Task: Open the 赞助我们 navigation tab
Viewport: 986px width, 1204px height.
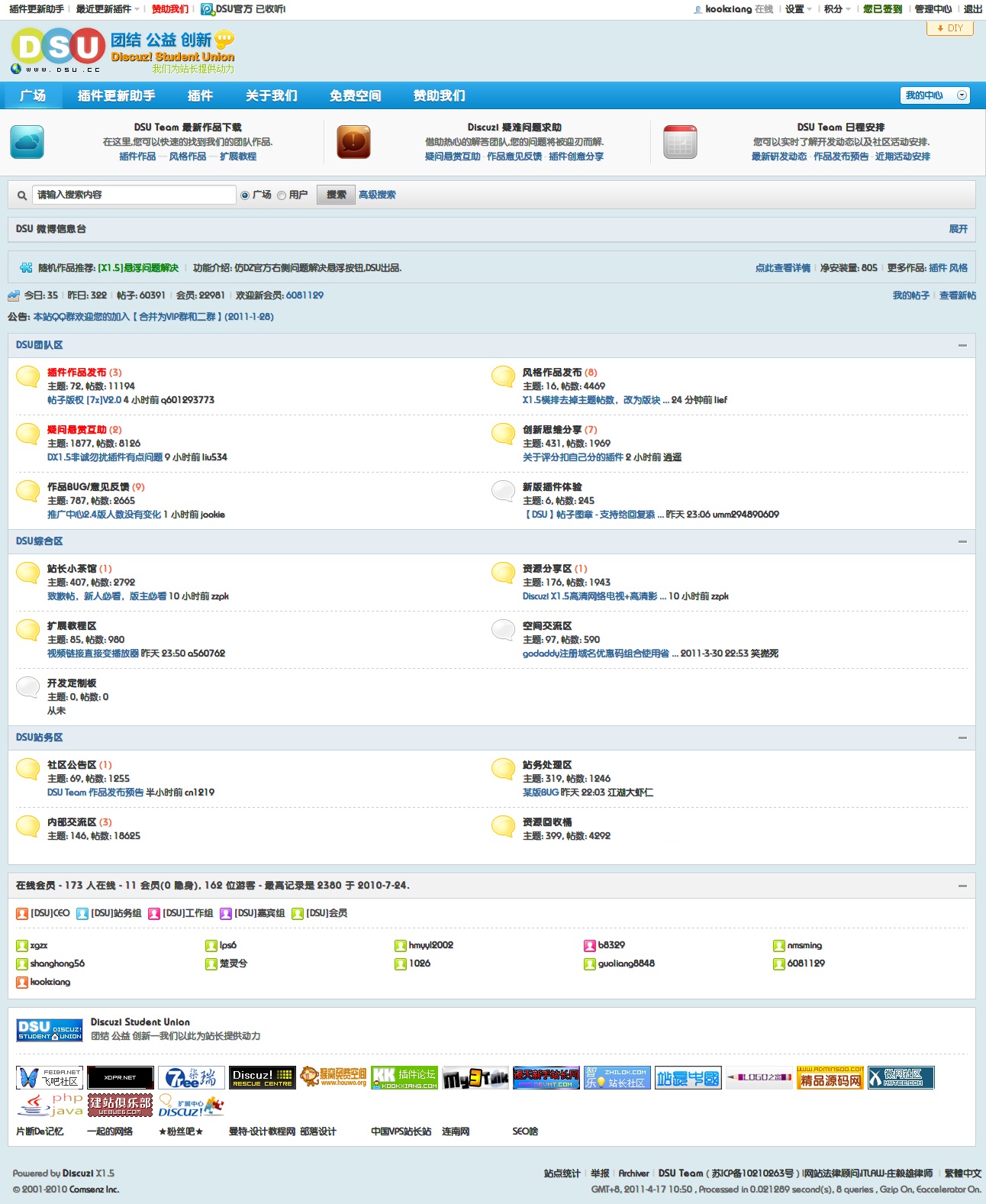Action: pyautogui.click(x=439, y=95)
